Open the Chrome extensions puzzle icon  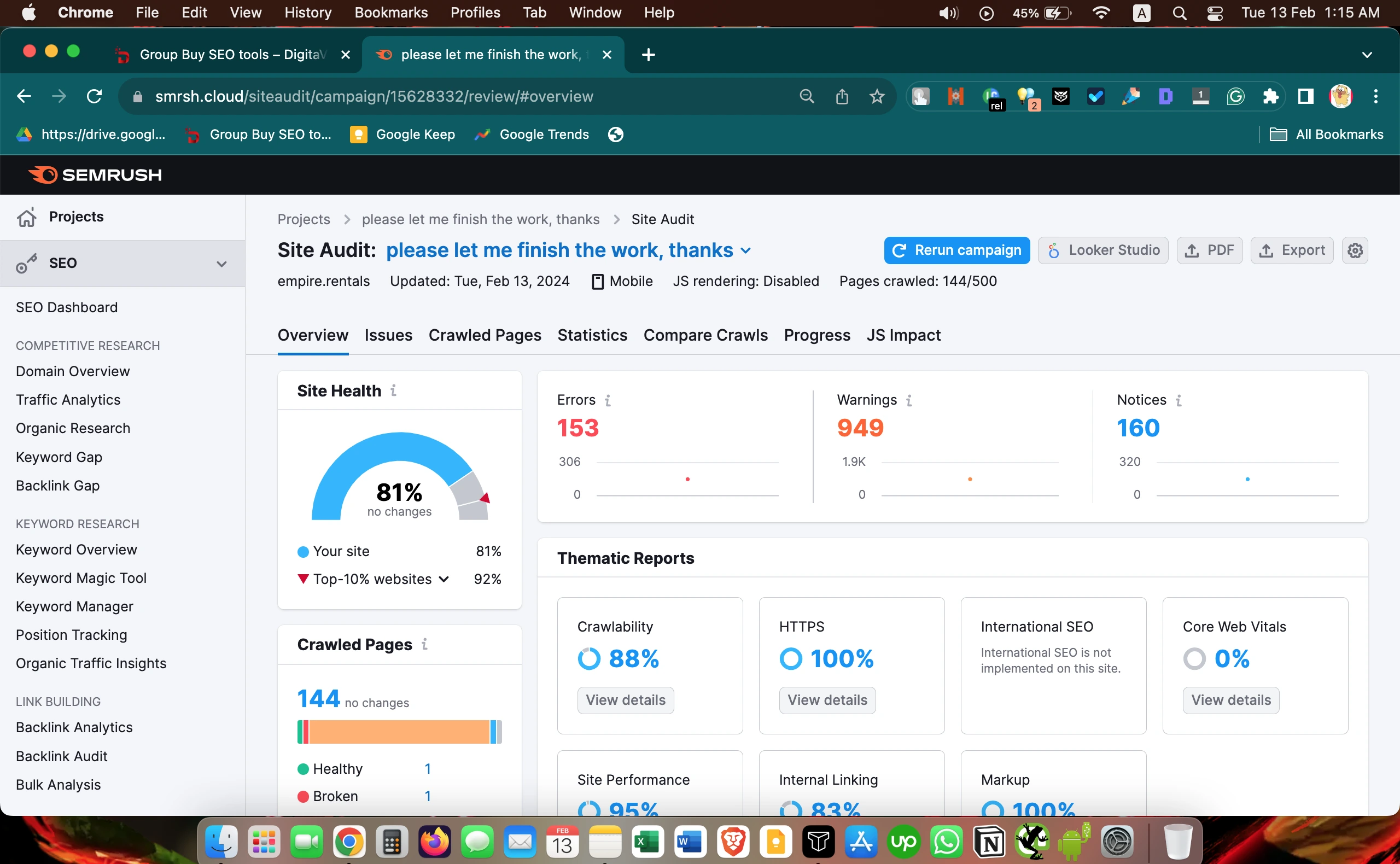tap(1270, 97)
